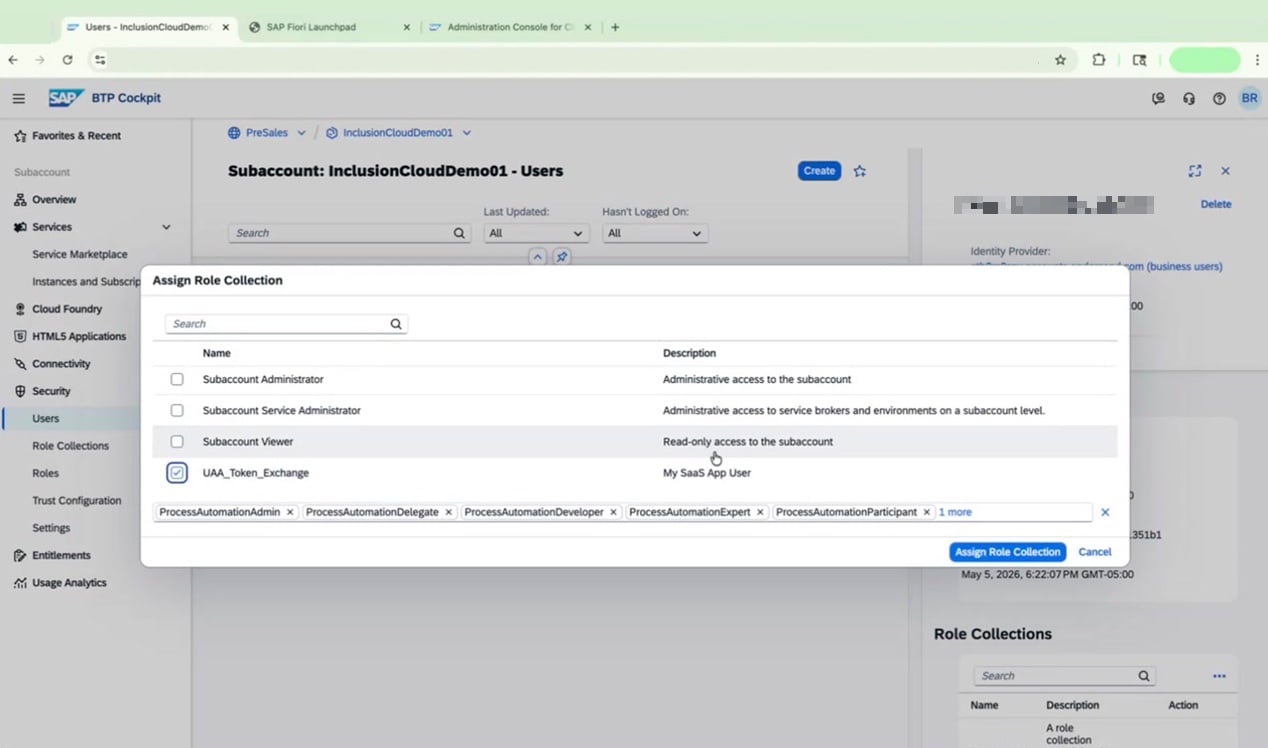This screenshot has width=1268, height=748.
Task: Reload the browser page
Action: tap(67, 60)
